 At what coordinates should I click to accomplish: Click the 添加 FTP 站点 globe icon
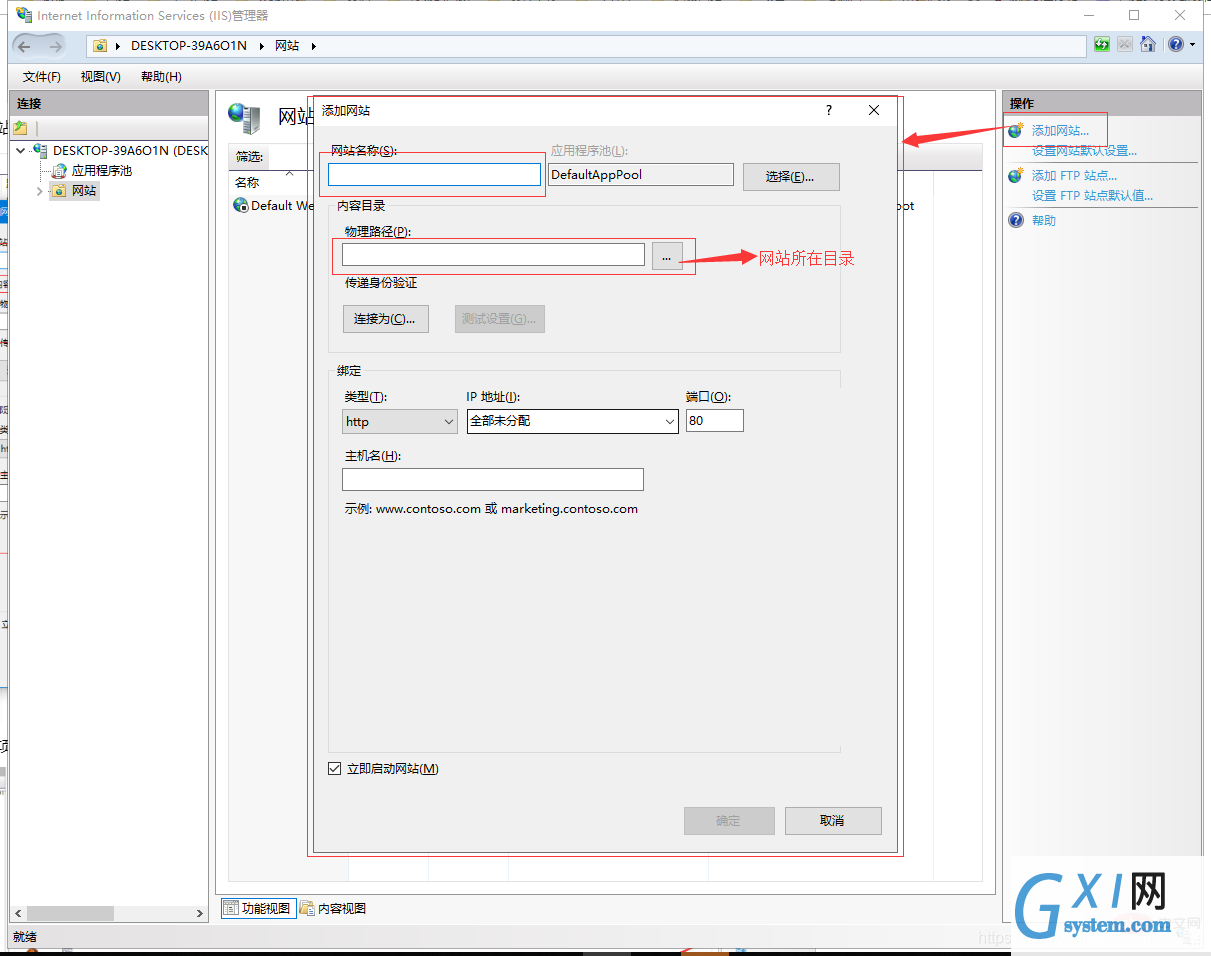point(1016,176)
